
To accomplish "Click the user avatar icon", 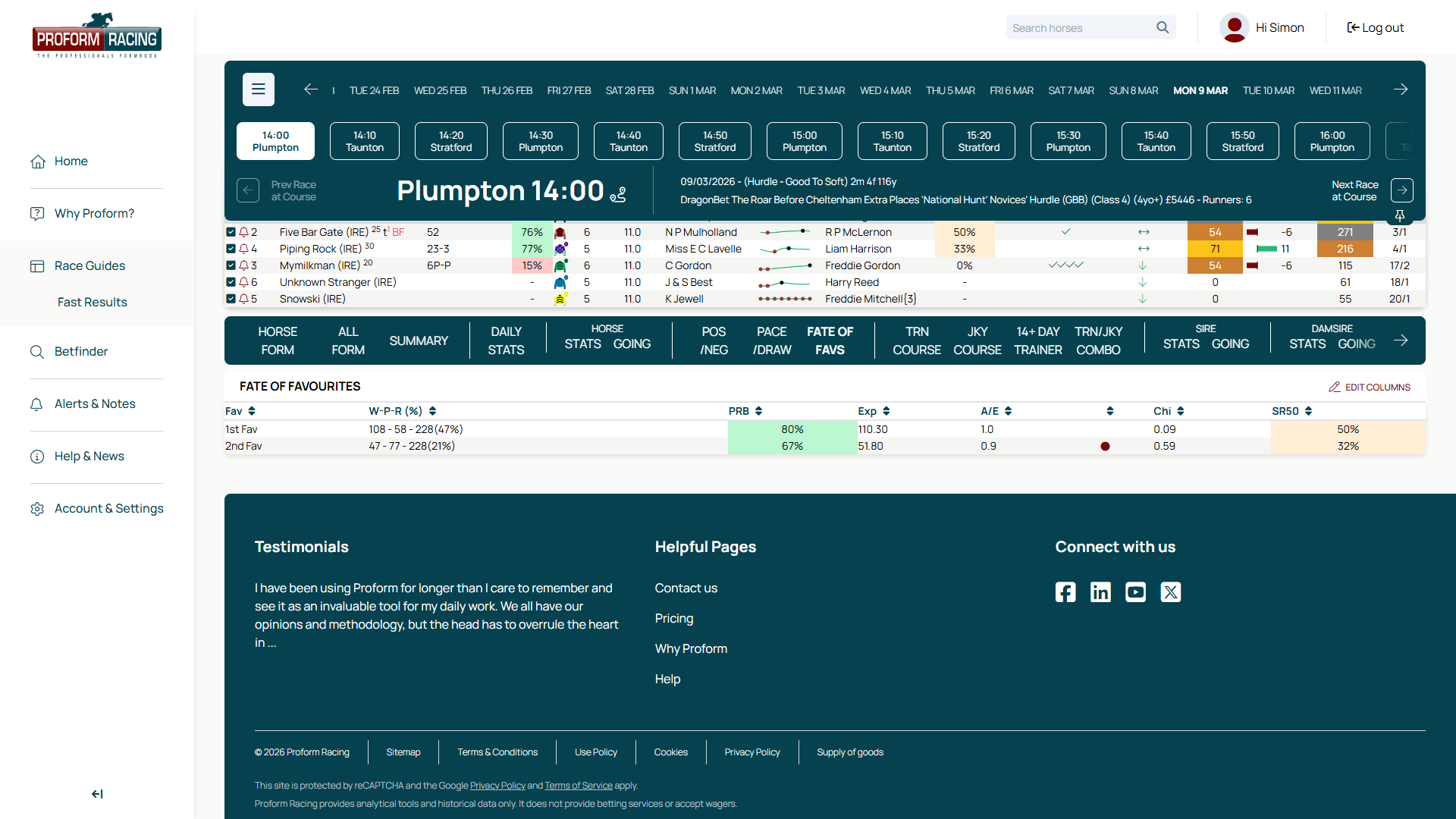I will [x=1235, y=28].
